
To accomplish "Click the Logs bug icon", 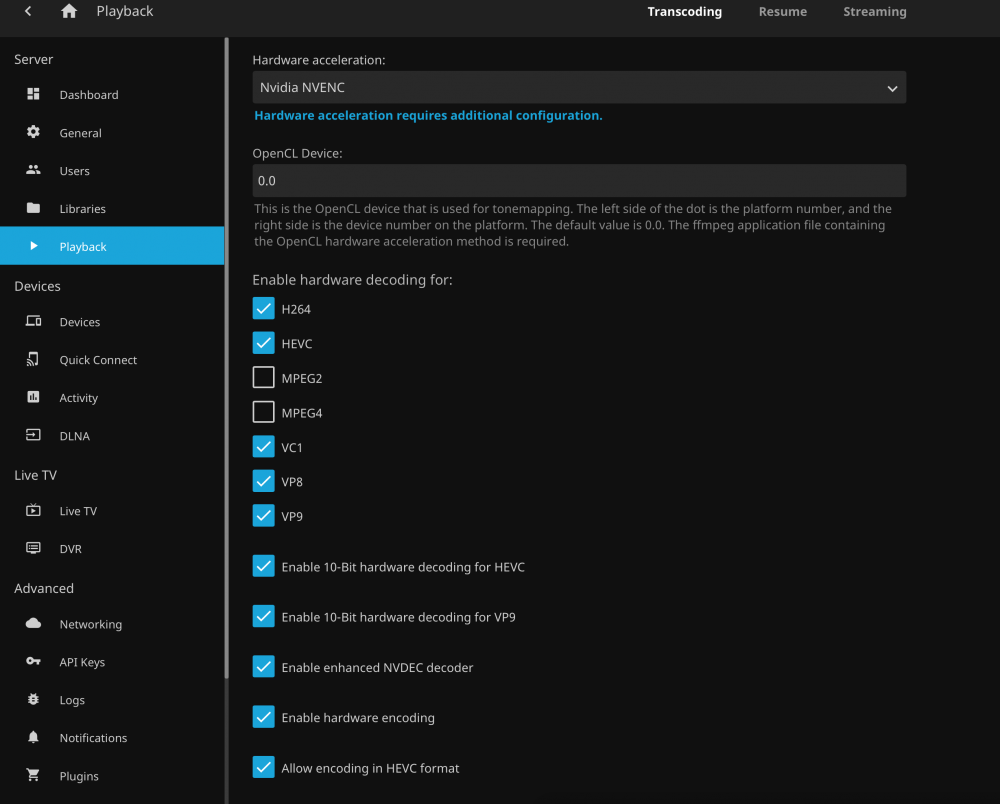I will pos(33,699).
